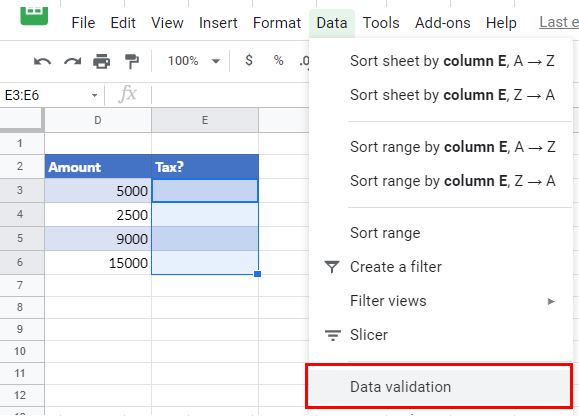579x416 pixels.
Task: Open the Format menu
Action: tap(277, 23)
